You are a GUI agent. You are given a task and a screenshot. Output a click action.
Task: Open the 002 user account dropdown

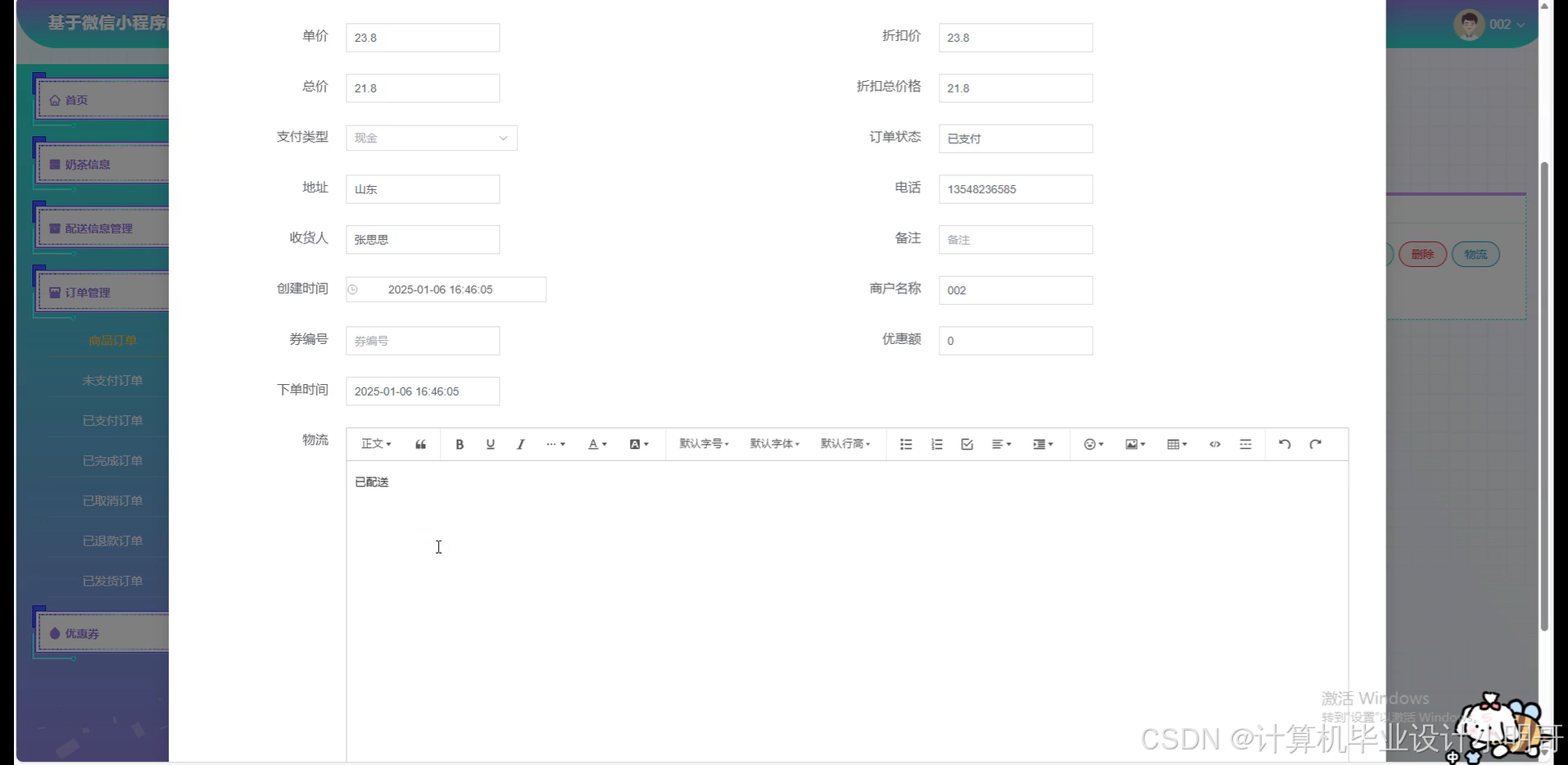click(1503, 25)
